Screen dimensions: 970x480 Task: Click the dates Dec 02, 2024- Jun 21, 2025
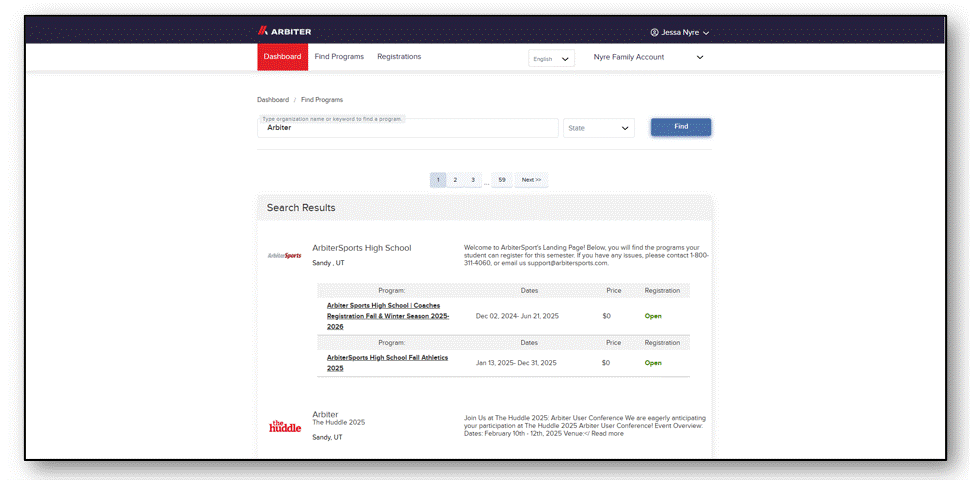pos(517,316)
